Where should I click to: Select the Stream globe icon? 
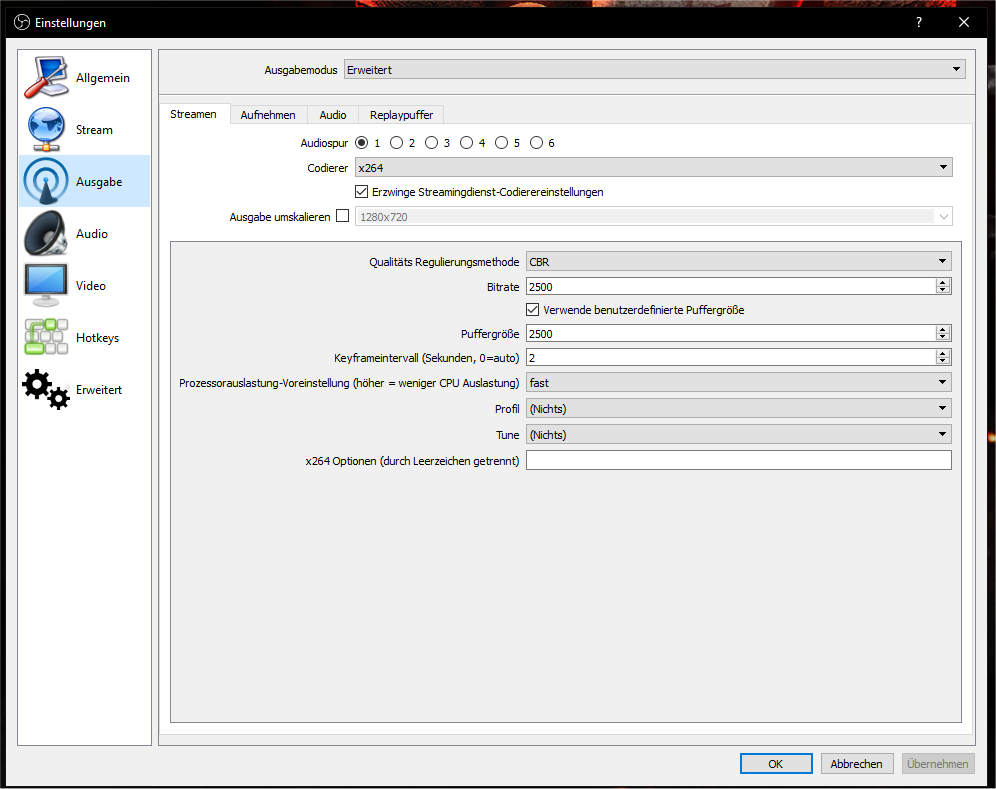click(x=46, y=130)
